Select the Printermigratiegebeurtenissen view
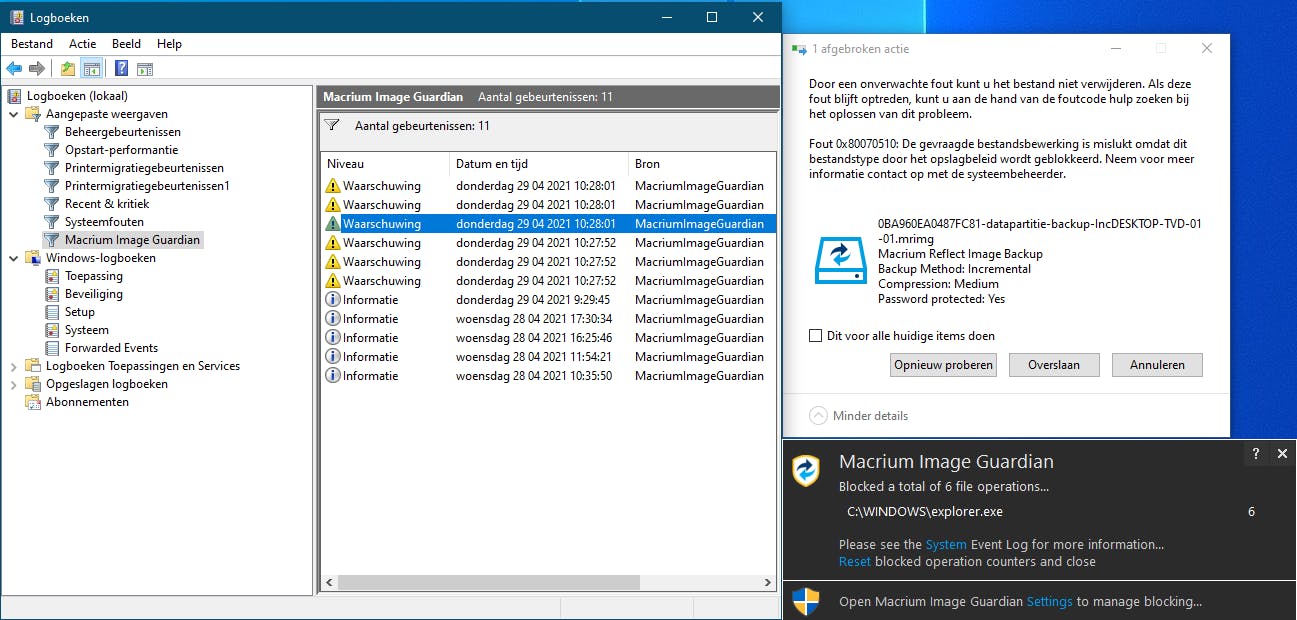1297x620 pixels. [144, 168]
